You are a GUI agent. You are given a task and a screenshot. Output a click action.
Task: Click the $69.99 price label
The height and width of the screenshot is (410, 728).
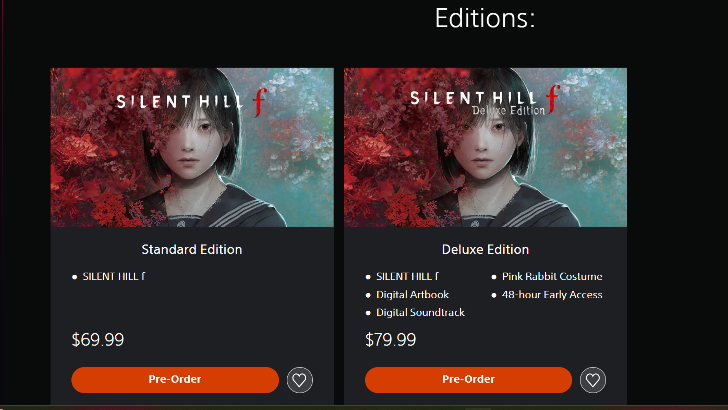click(98, 340)
